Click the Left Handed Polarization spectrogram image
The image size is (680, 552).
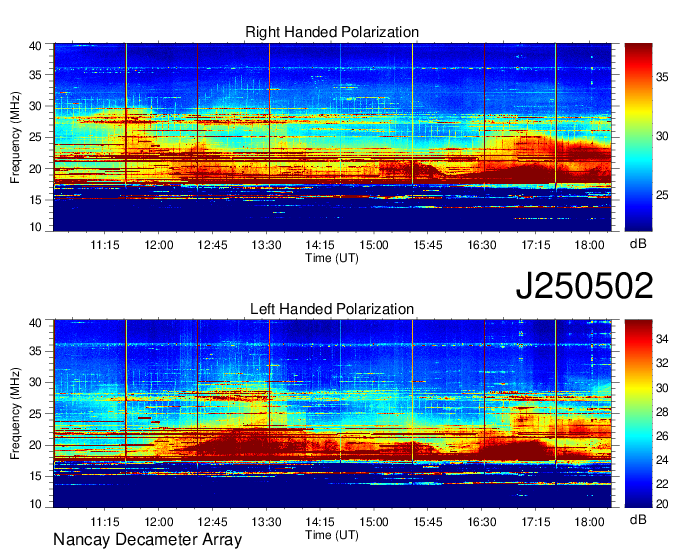tap(332, 414)
